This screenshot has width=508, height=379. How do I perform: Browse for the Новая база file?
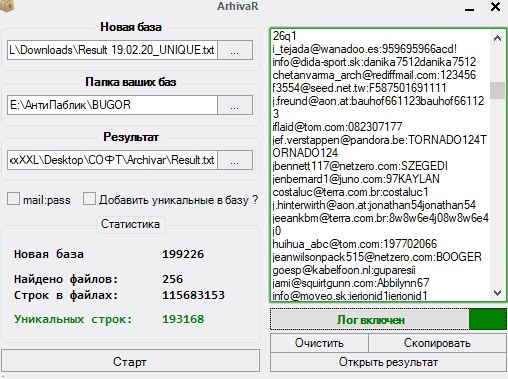235,50
